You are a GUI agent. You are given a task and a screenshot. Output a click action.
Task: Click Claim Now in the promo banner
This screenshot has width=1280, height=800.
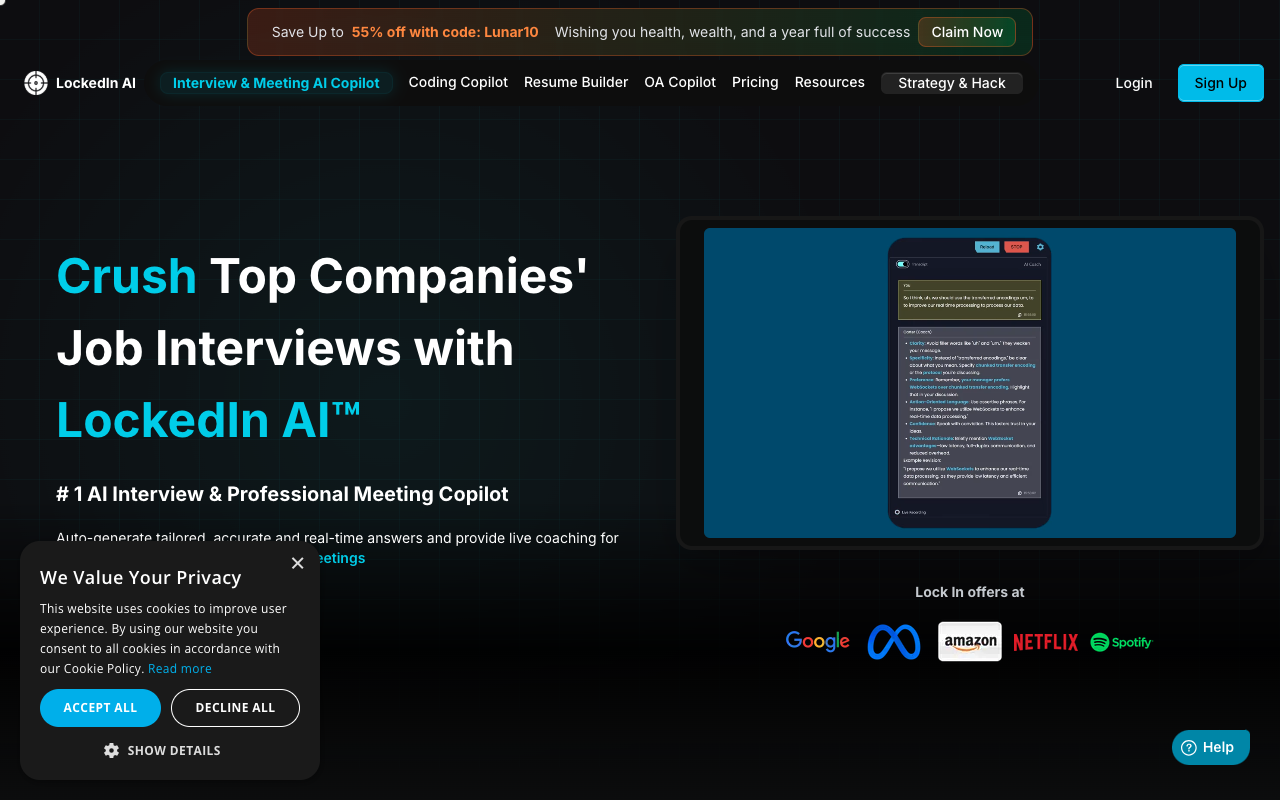967,32
